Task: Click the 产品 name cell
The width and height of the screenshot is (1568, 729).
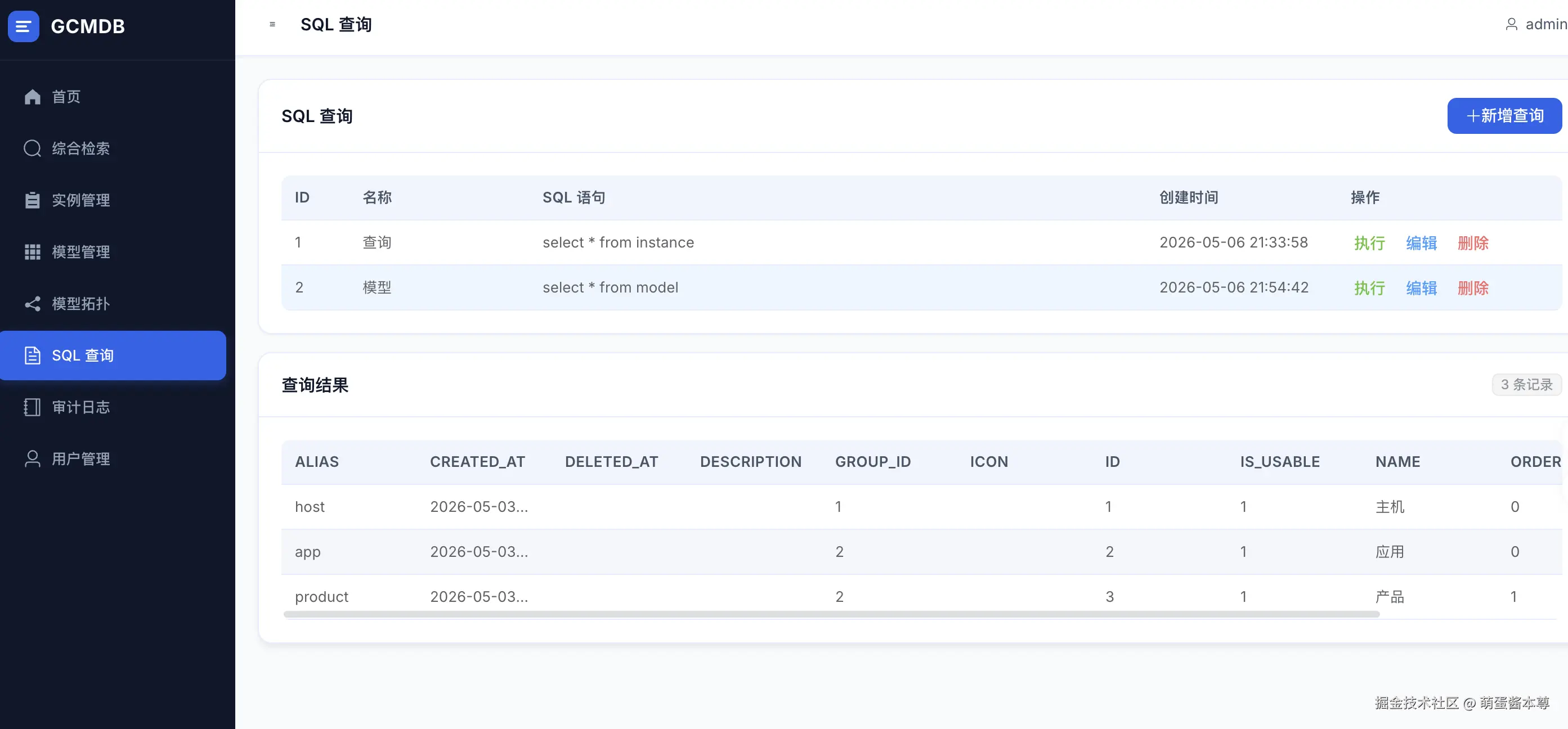Action: click(1390, 597)
